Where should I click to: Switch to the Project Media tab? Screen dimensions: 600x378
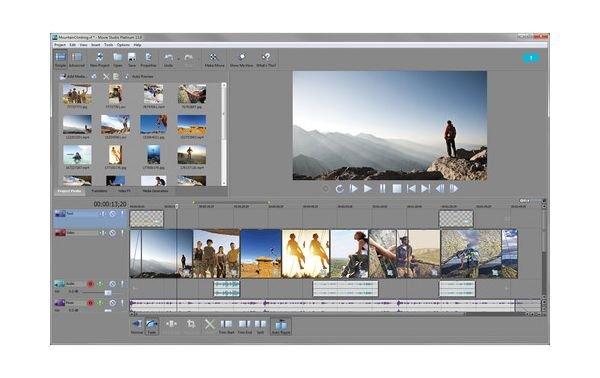[x=69, y=191]
